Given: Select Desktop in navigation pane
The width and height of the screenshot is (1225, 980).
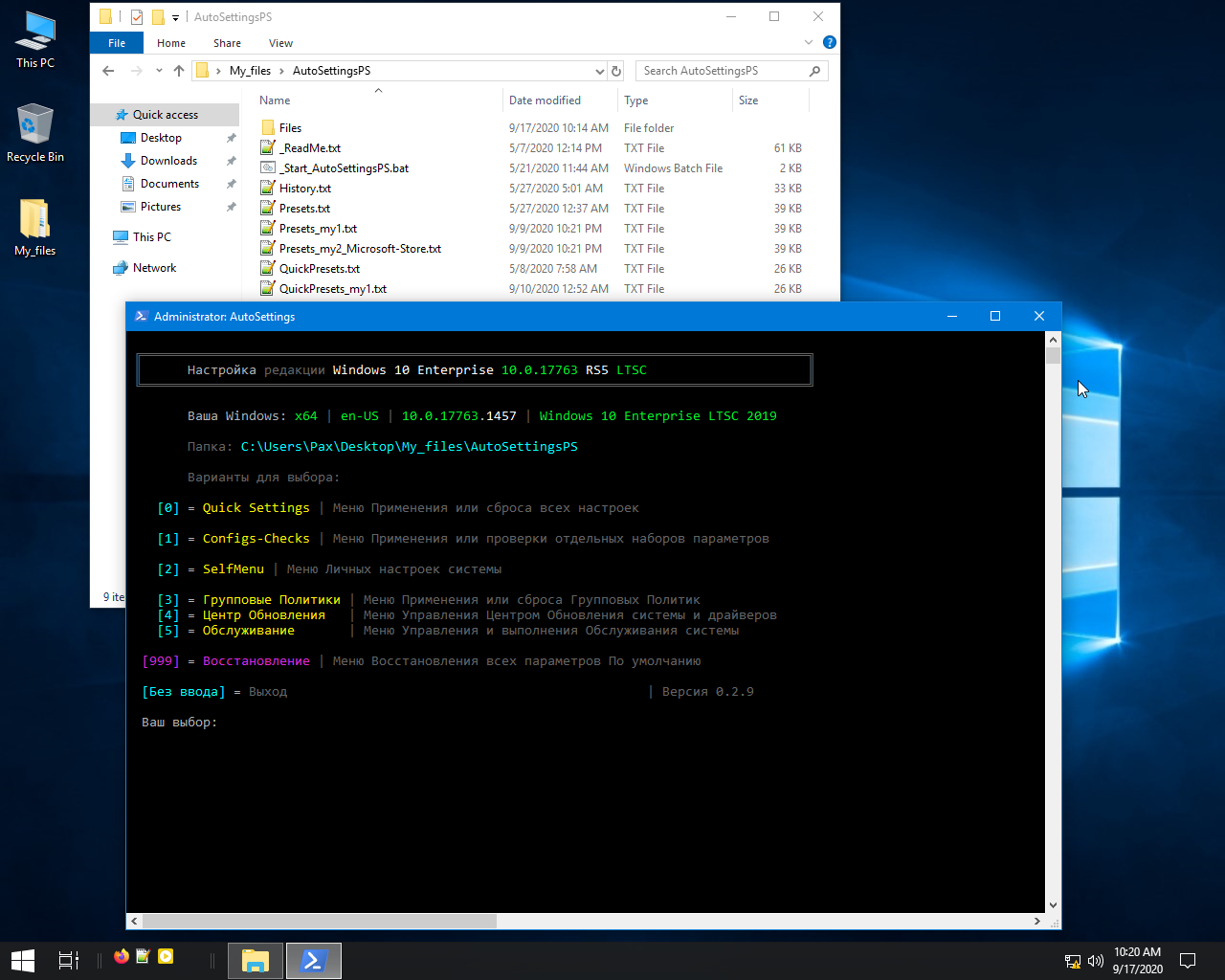Looking at the screenshot, I should (161, 138).
